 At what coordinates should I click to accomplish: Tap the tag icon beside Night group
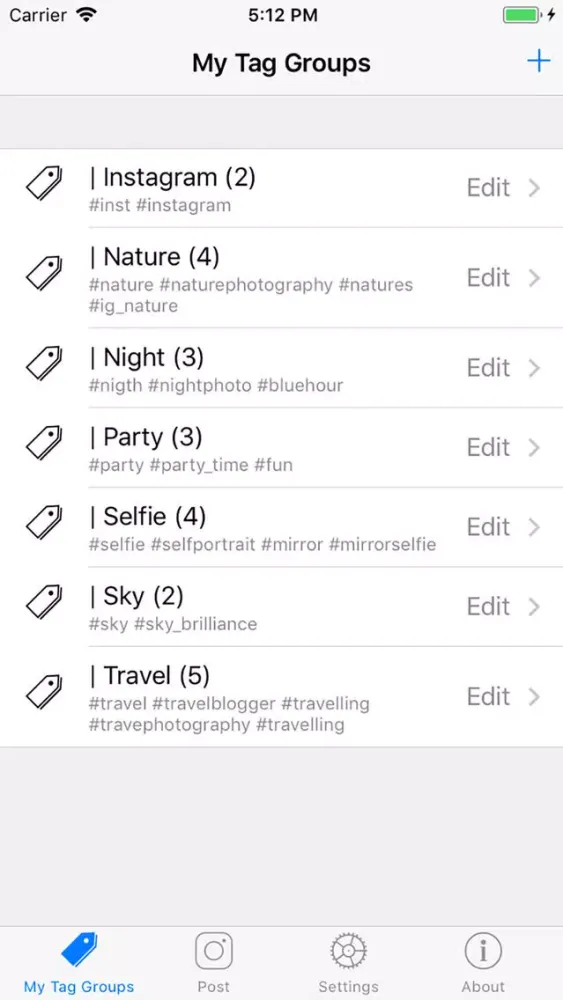tap(44, 364)
